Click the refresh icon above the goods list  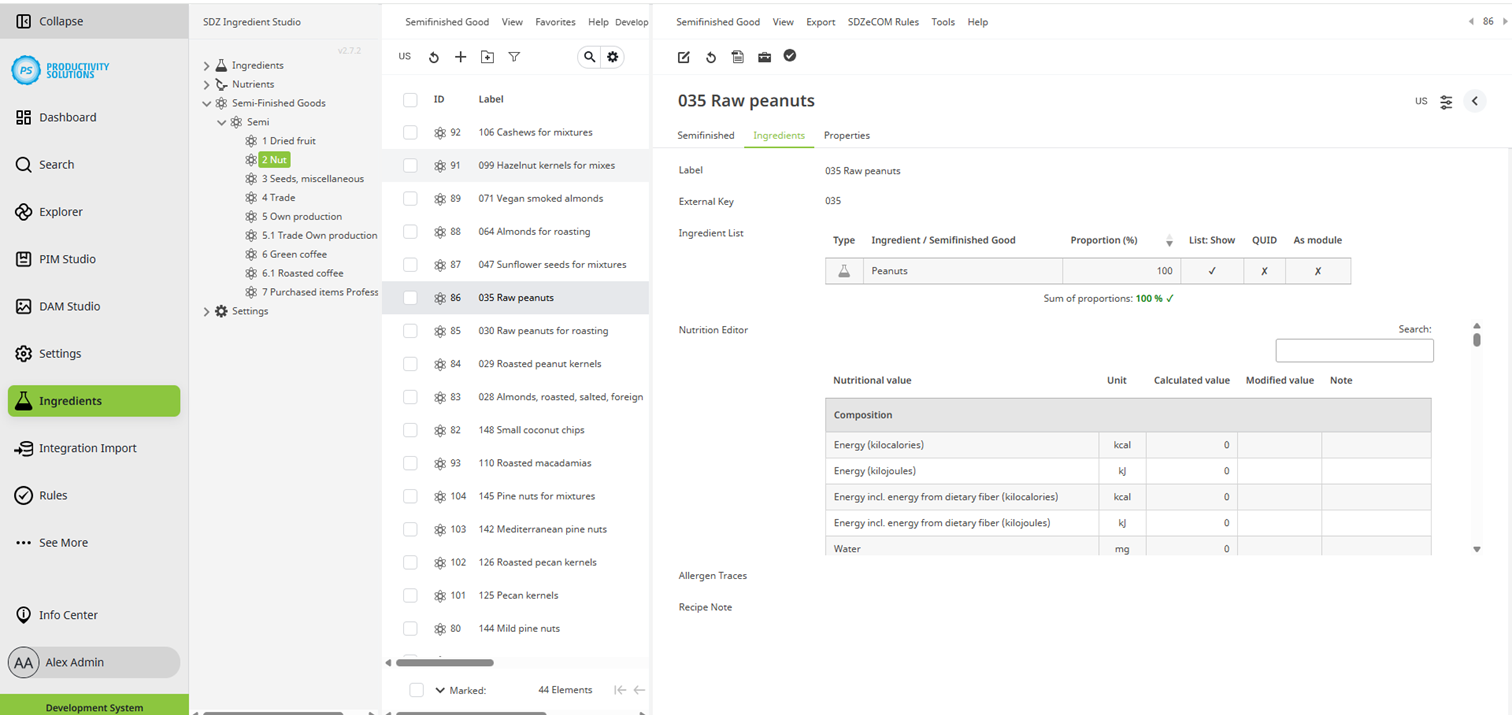[x=433, y=57]
